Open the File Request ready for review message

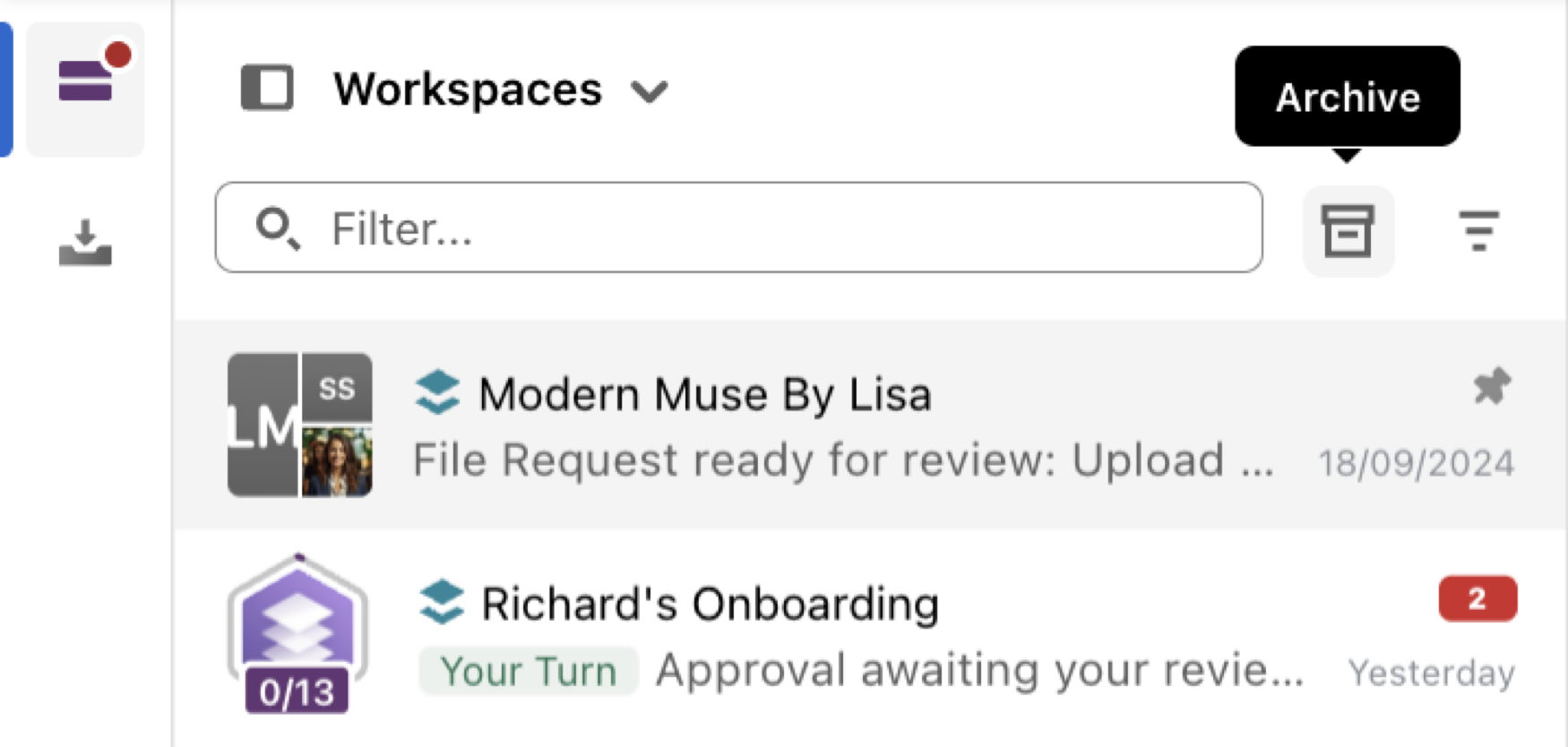point(842,460)
